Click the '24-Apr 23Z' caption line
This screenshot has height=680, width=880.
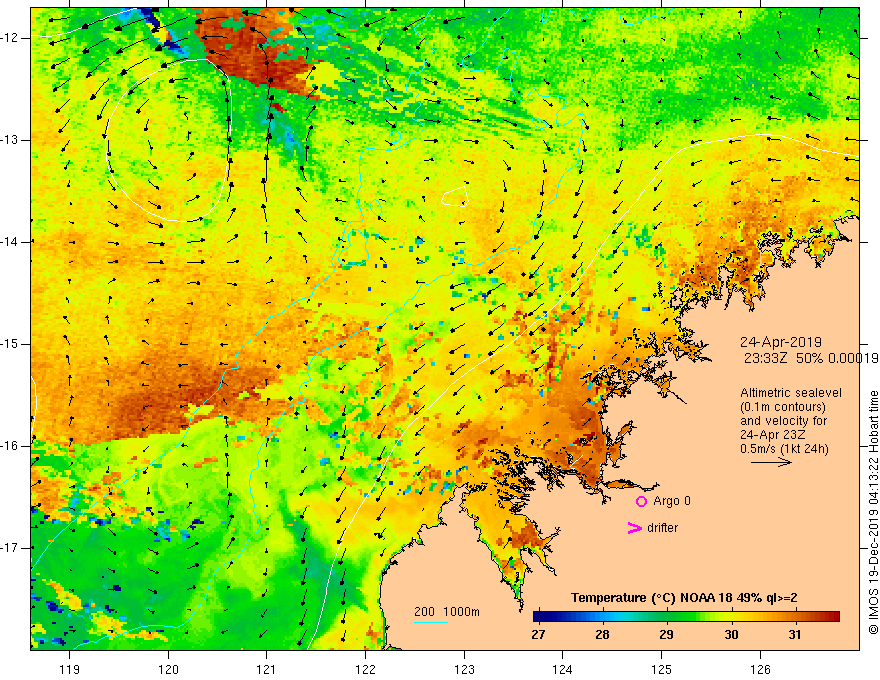[x=773, y=435]
